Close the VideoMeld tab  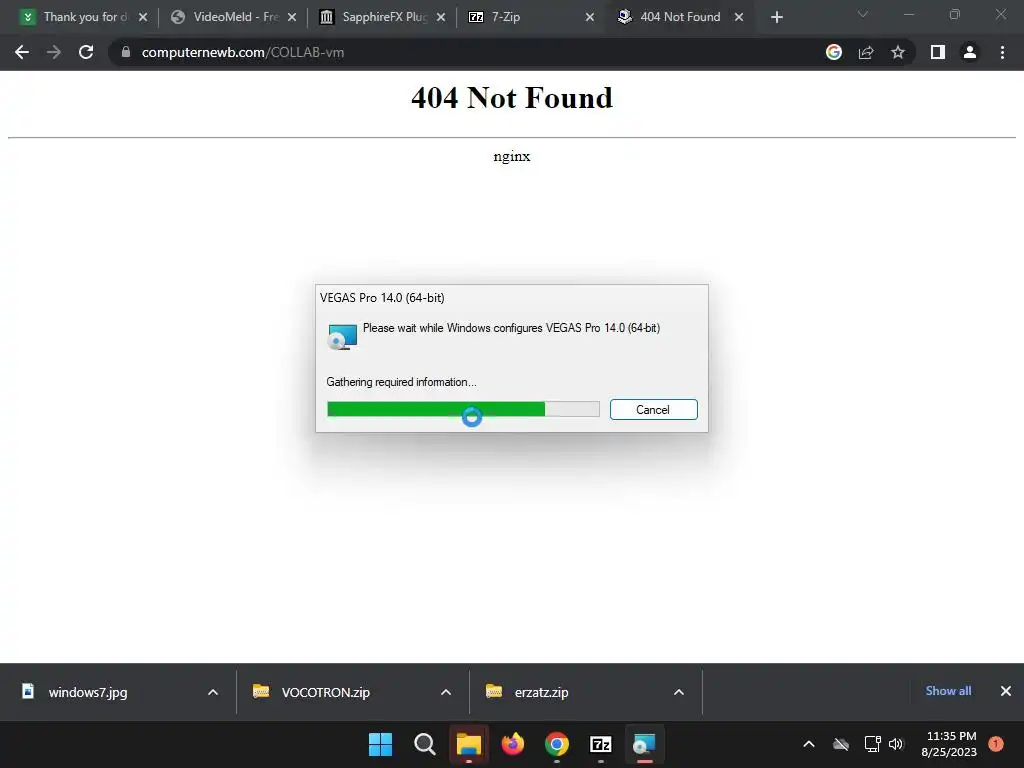pyautogui.click(x=292, y=17)
